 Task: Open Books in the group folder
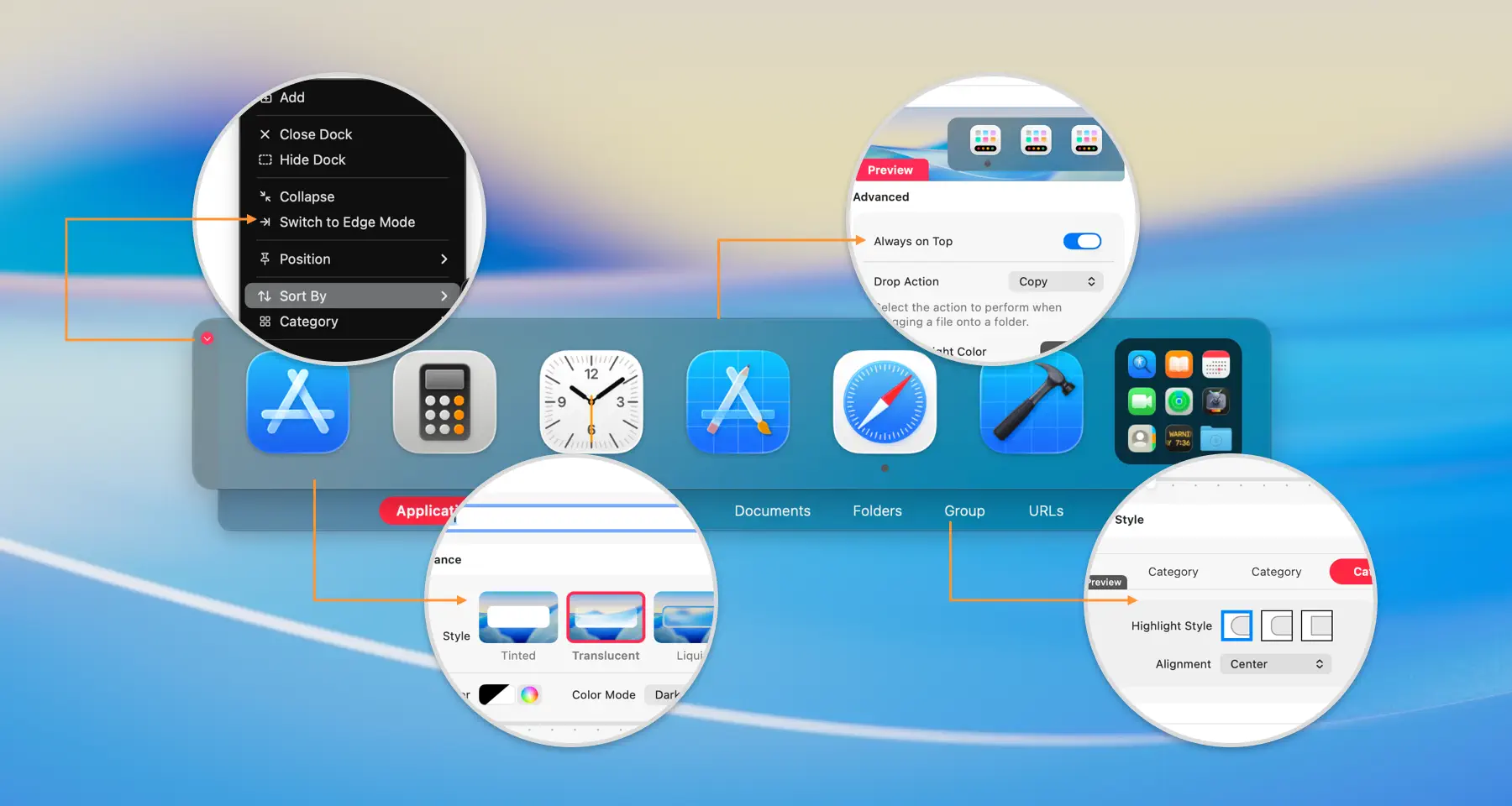tap(1179, 364)
